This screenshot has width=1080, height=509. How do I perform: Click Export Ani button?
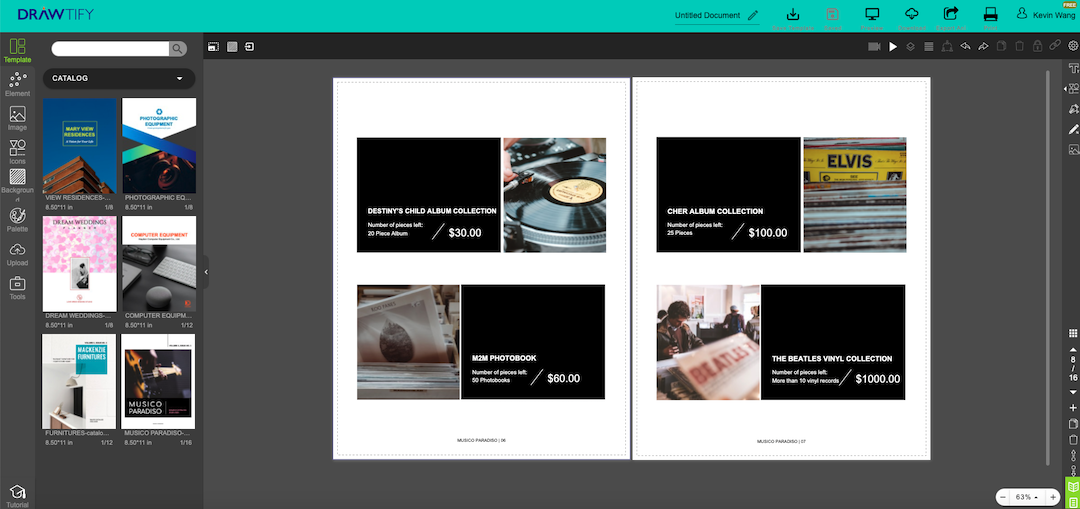pyautogui.click(x=951, y=19)
